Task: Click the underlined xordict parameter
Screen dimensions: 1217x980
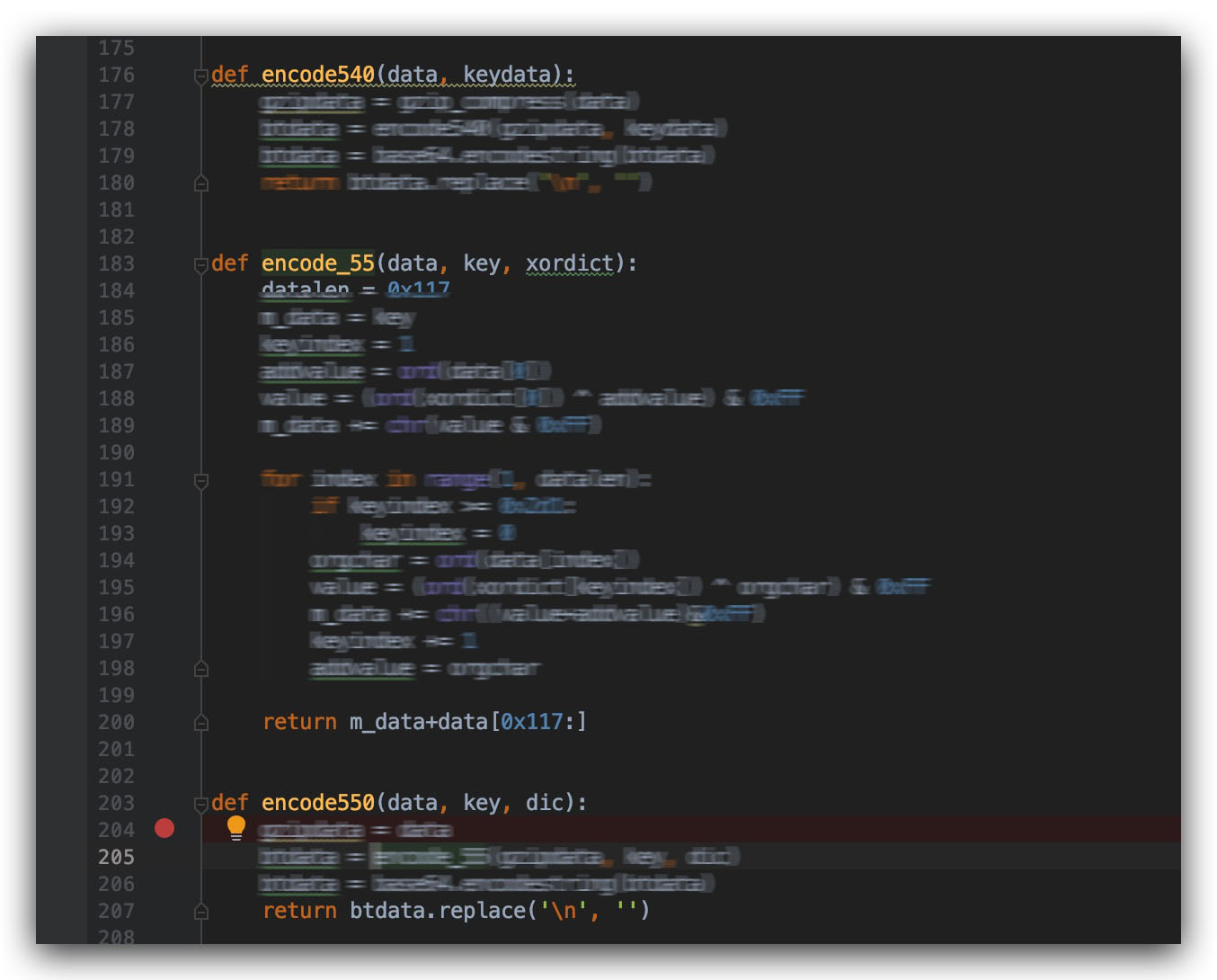Action: [x=570, y=263]
